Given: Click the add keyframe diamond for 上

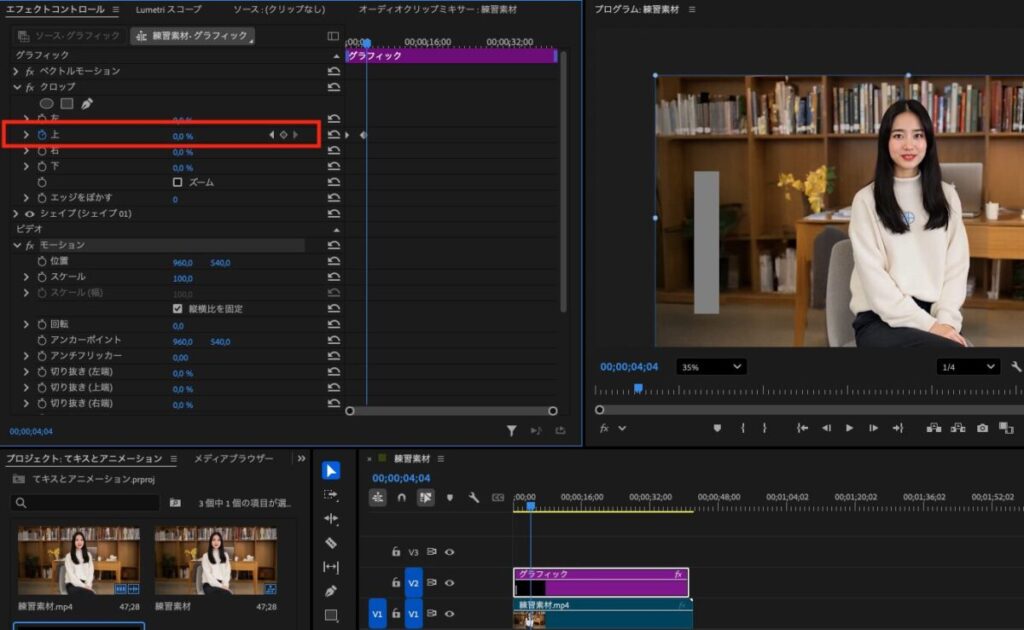Looking at the screenshot, I should (x=283, y=135).
